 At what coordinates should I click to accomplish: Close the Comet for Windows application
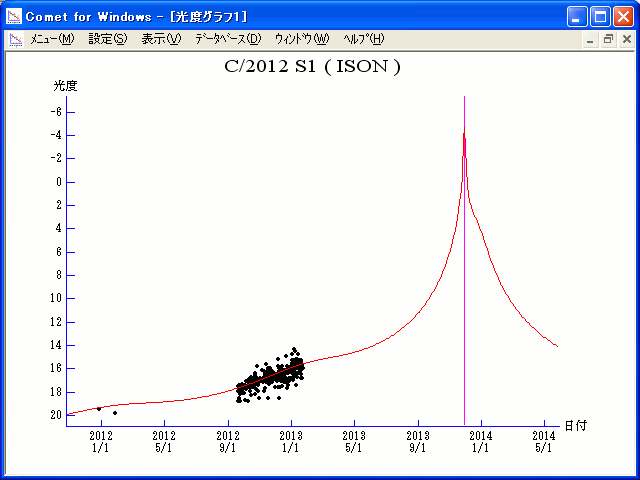click(x=623, y=17)
